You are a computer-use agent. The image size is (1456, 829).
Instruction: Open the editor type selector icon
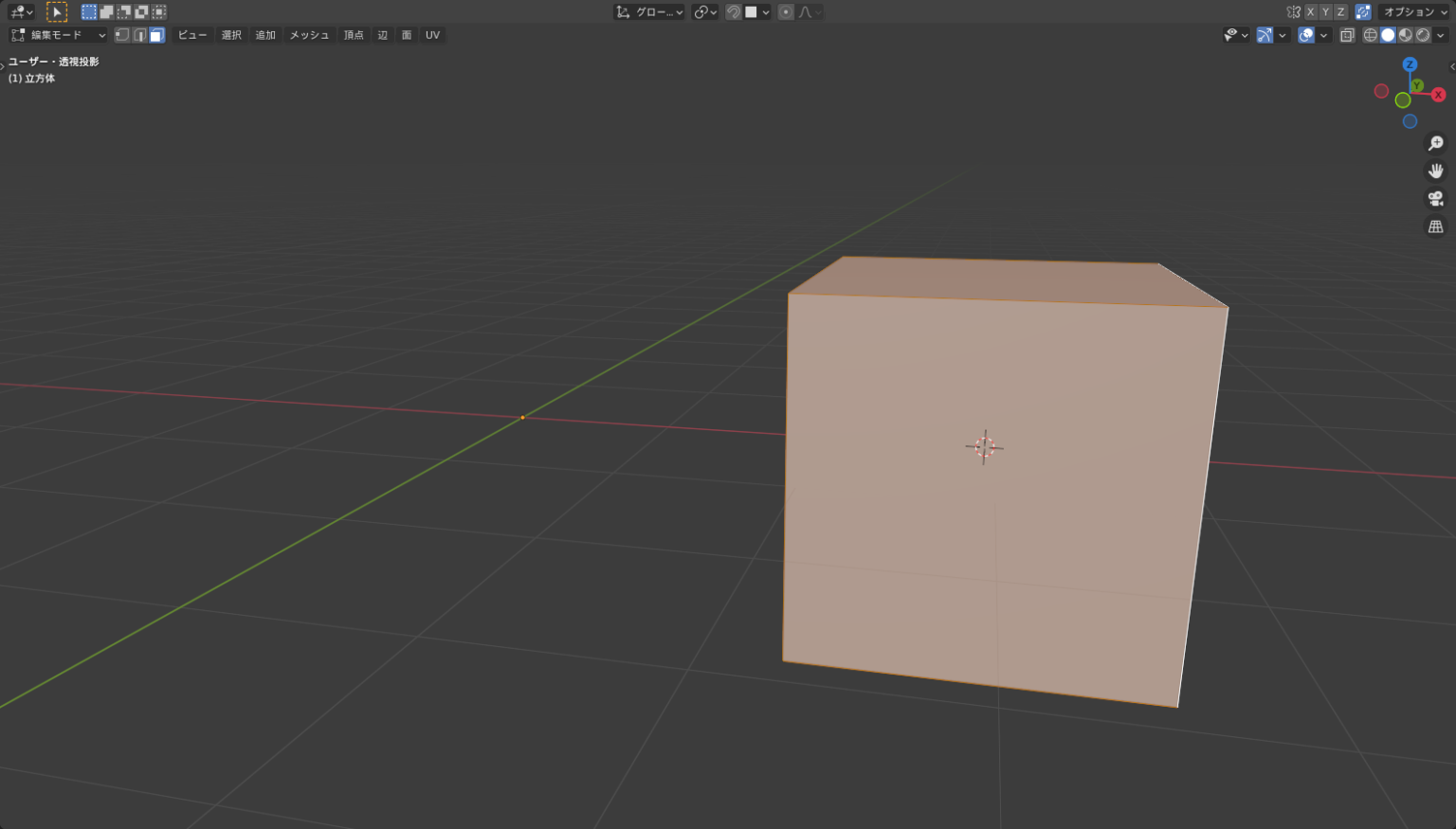[16, 11]
